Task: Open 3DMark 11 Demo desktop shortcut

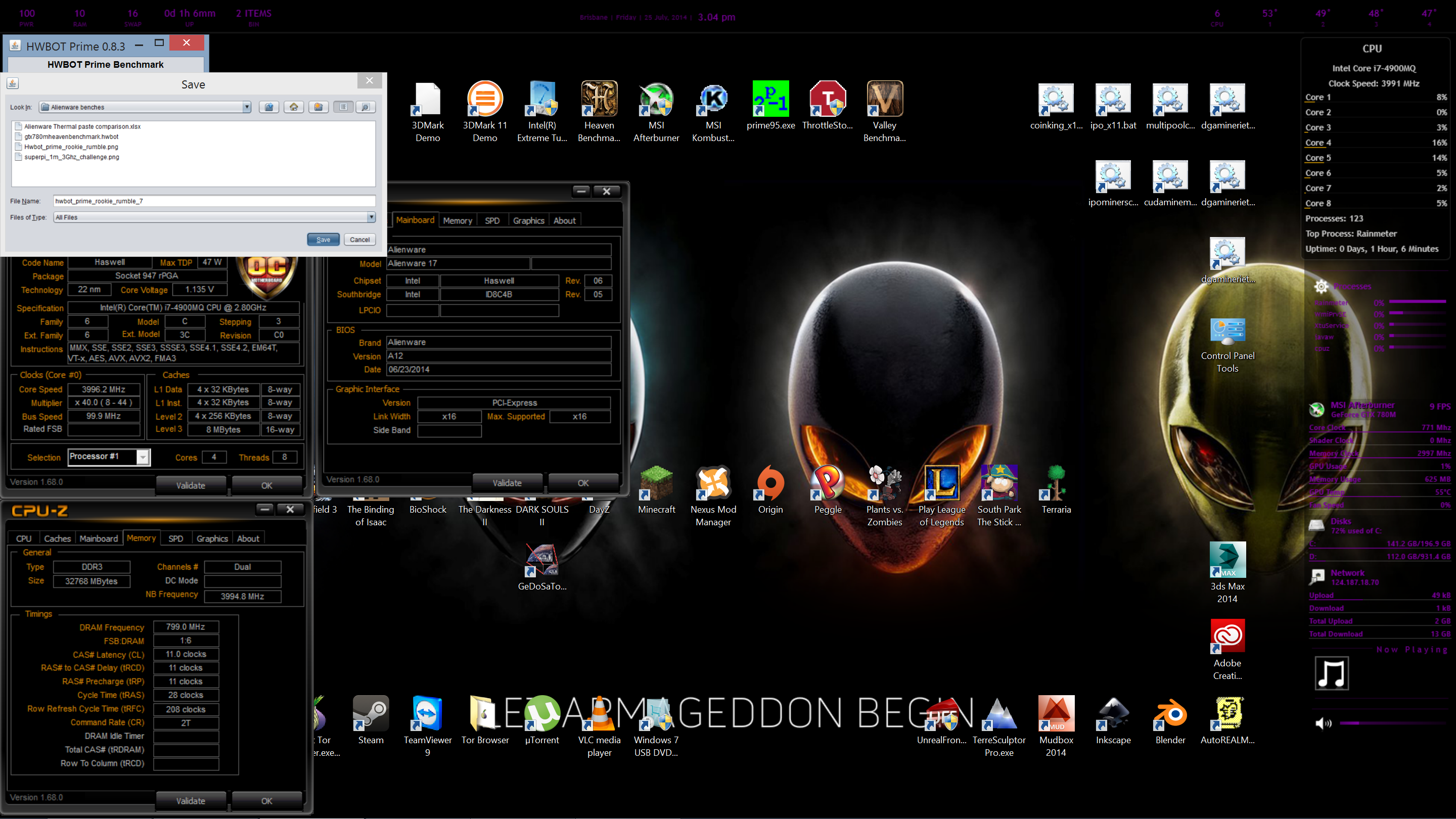Action: 485,112
